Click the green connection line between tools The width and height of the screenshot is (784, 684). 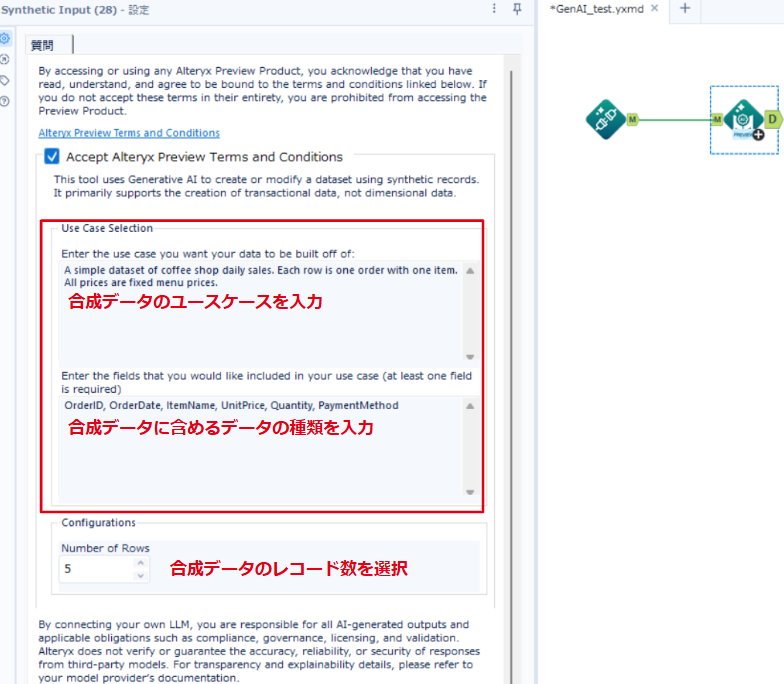(675, 120)
